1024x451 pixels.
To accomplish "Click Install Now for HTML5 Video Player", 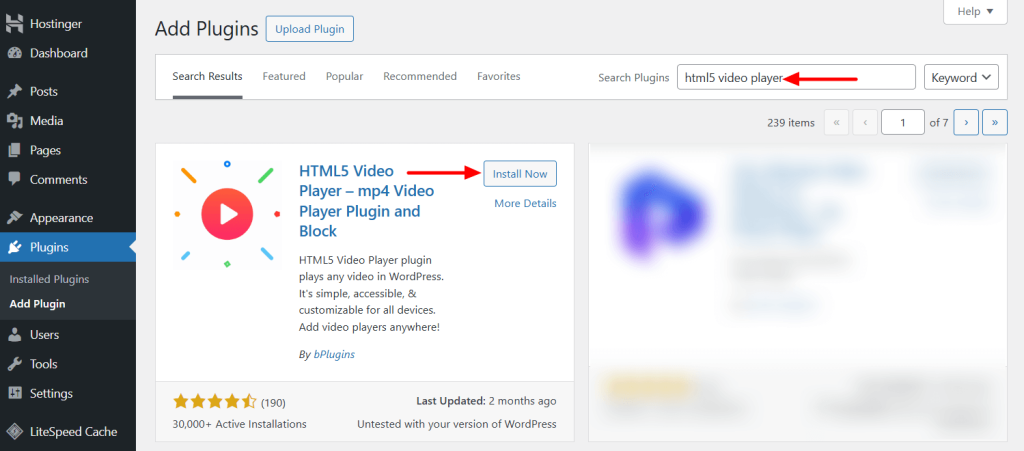I will (x=520, y=174).
